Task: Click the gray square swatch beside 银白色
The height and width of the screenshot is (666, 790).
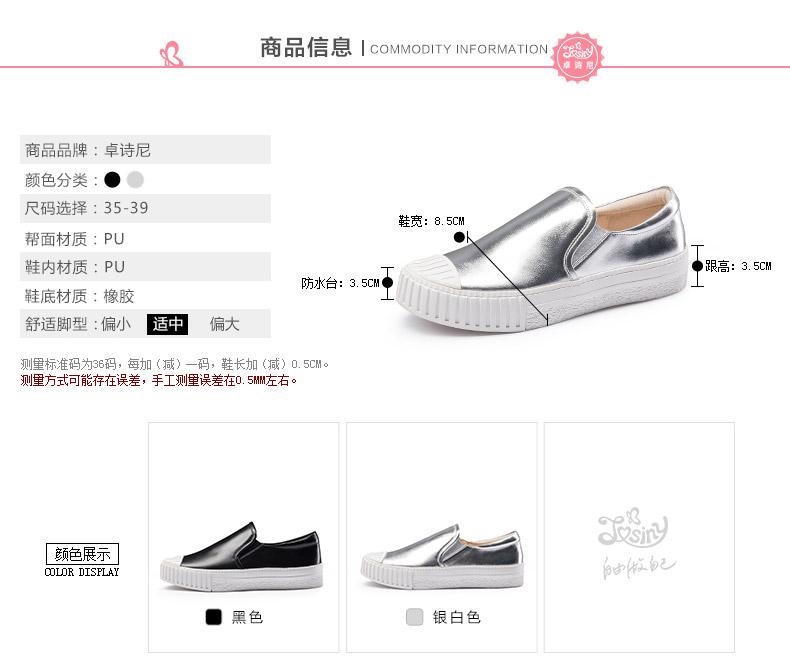Action: click(414, 617)
